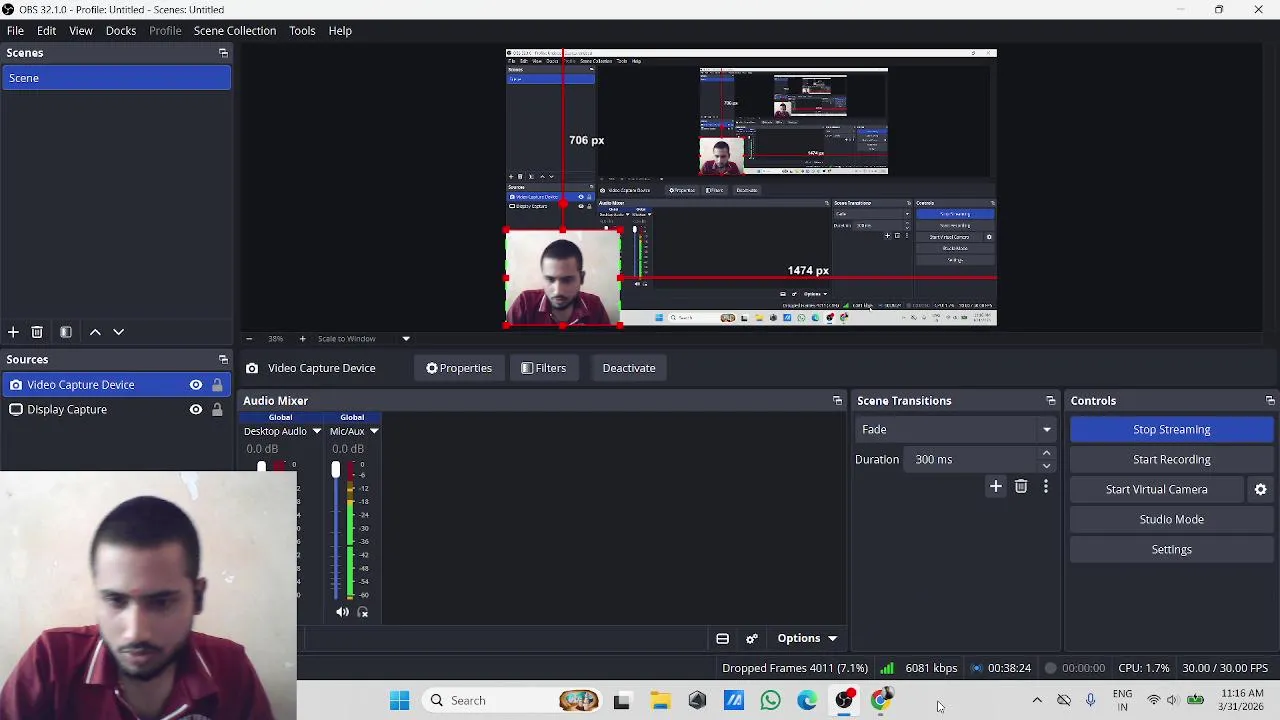Click Start Recording
This screenshot has height=720, width=1280.
(x=1171, y=460)
